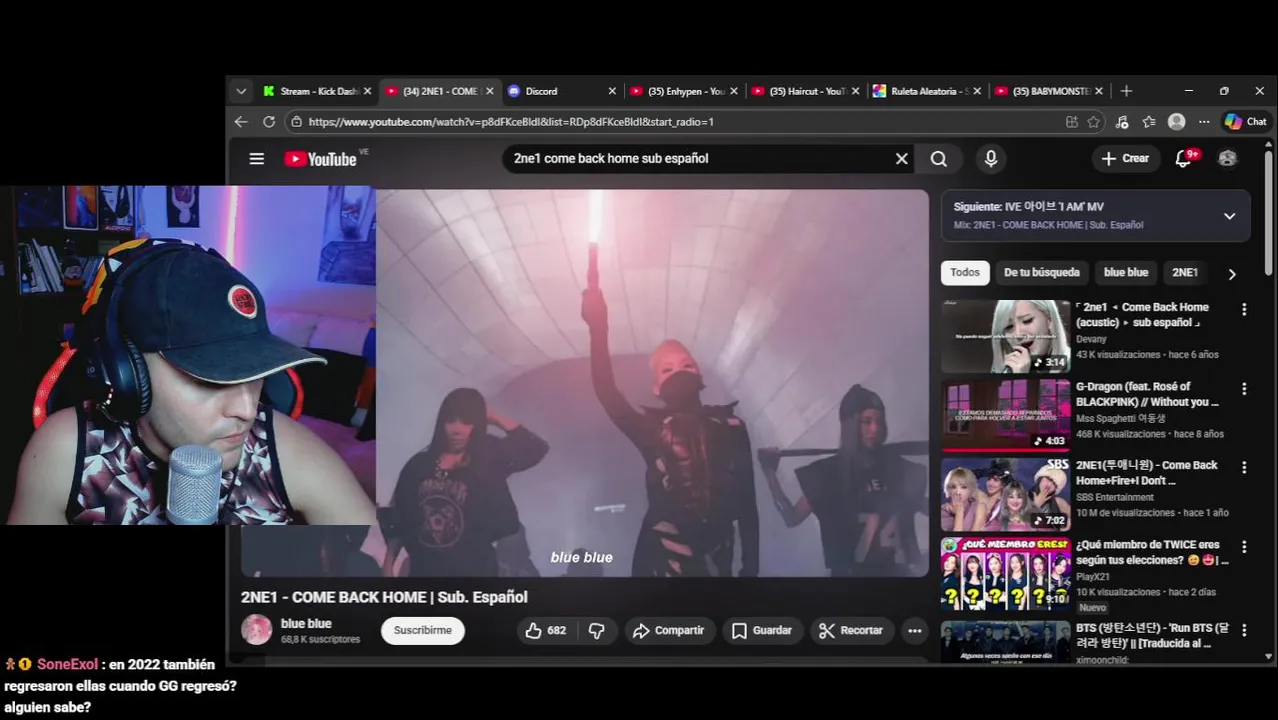This screenshot has width=1278, height=720.
Task: Open blue blue channel name link
Action: (306, 623)
